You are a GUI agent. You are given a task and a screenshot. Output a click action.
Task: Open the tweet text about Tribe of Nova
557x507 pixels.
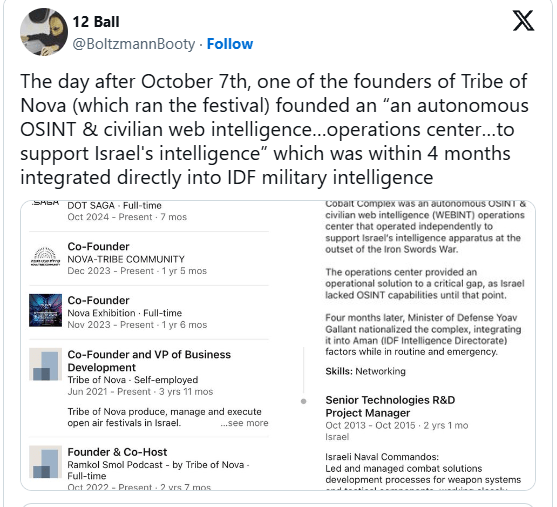point(274,129)
